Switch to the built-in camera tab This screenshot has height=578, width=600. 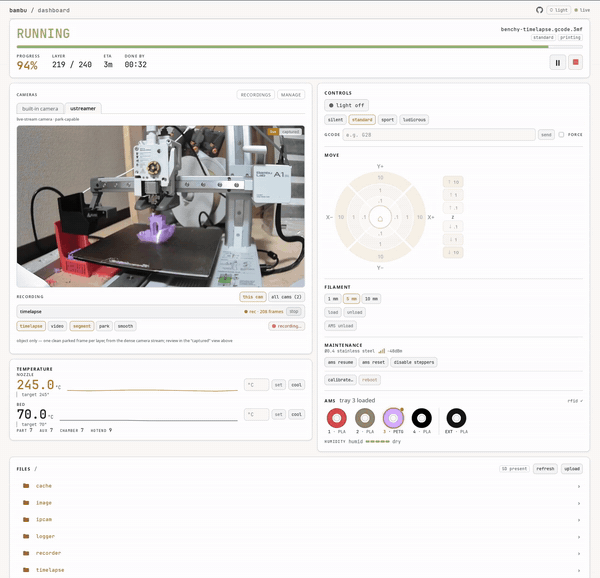point(40,109)
